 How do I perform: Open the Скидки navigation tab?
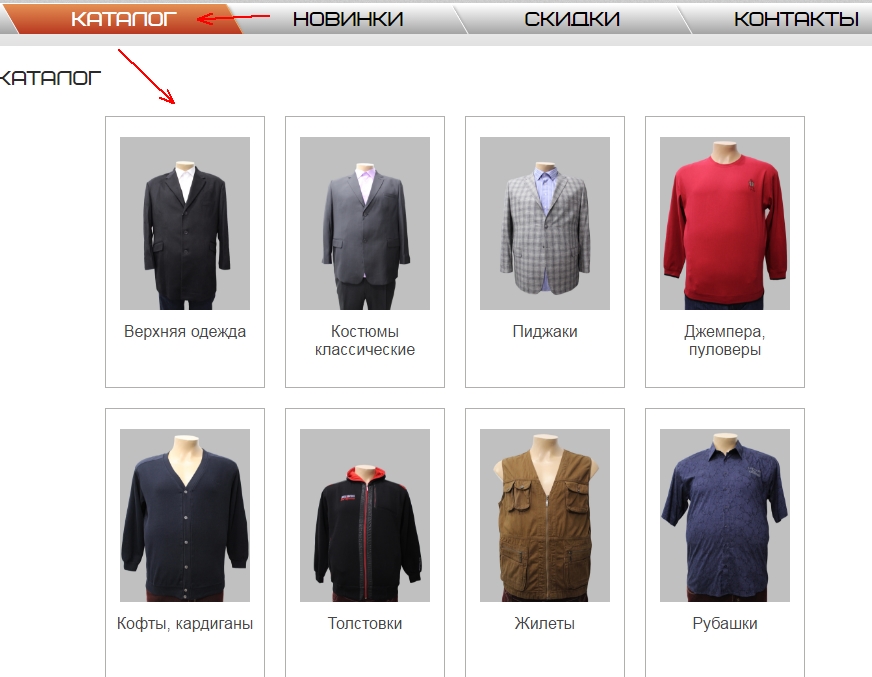click(x=572, y=18)
